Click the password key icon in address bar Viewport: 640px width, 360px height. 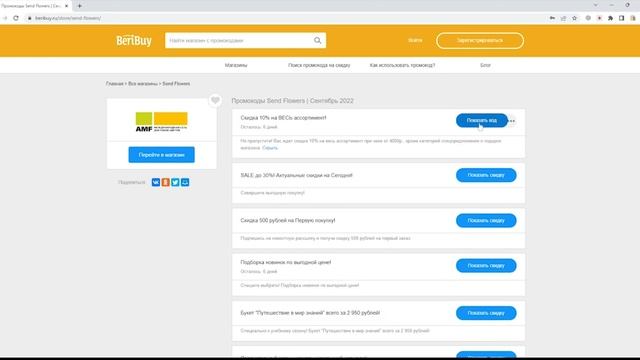coord(552,18)
